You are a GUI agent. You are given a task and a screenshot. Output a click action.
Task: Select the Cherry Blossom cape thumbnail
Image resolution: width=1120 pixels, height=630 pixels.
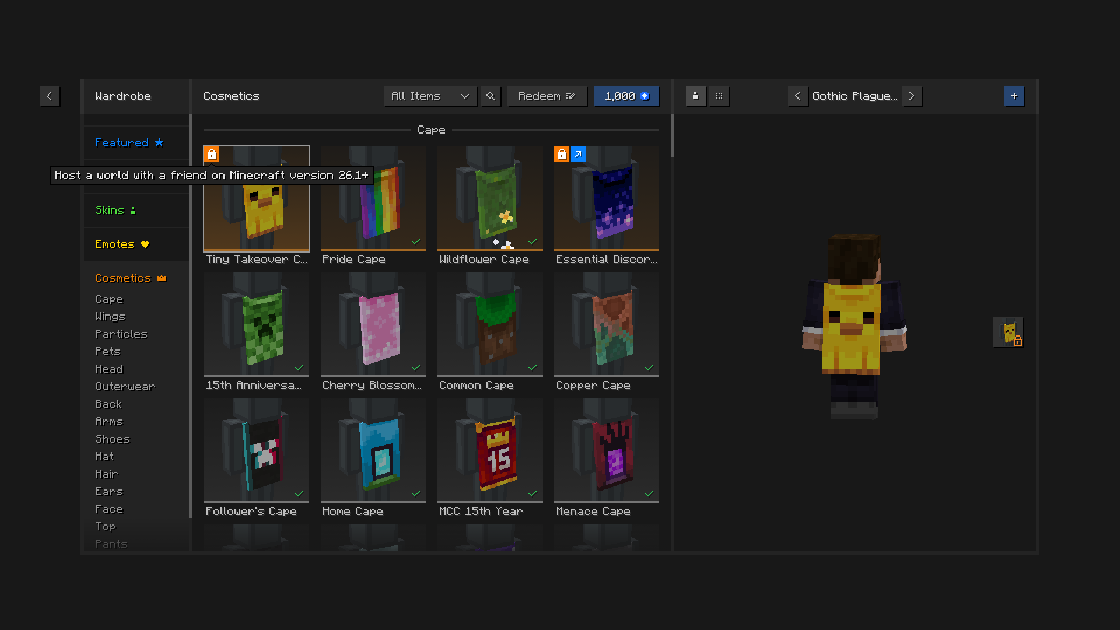click(x=373, y=323)
